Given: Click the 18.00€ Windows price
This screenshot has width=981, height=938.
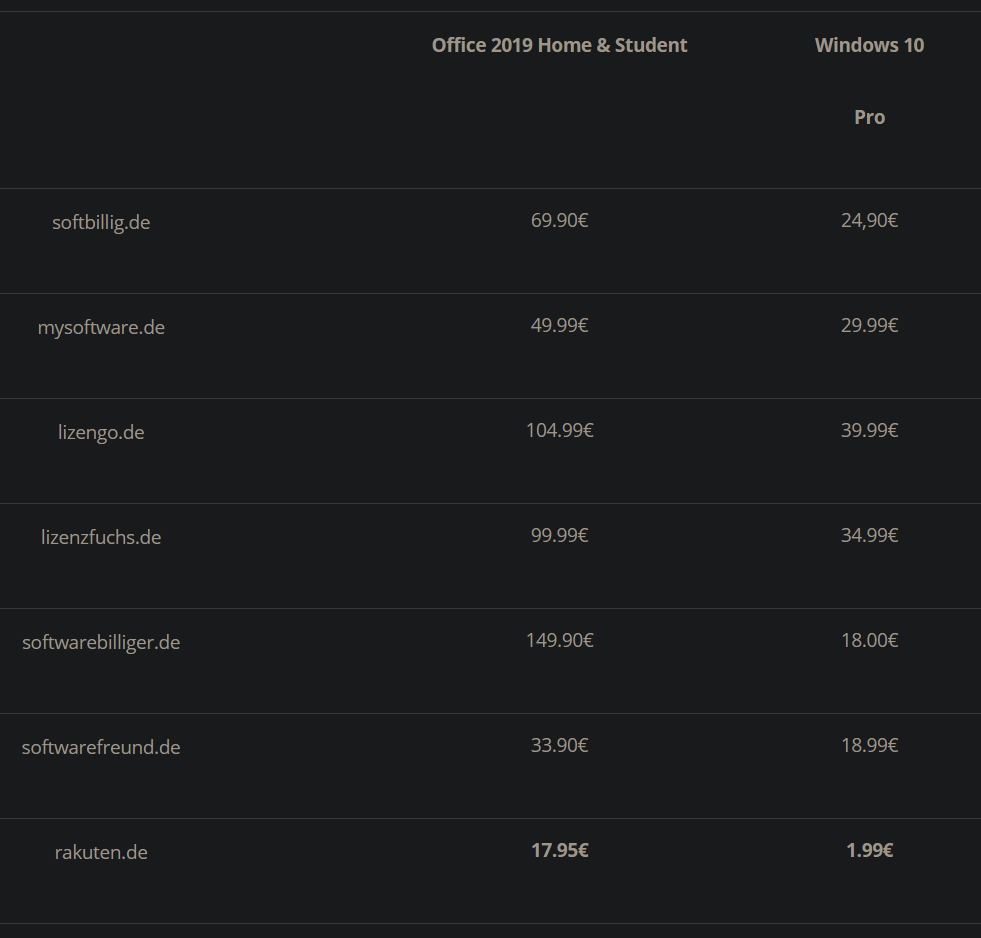Looking at the screenshot, I should coord(869,640).
